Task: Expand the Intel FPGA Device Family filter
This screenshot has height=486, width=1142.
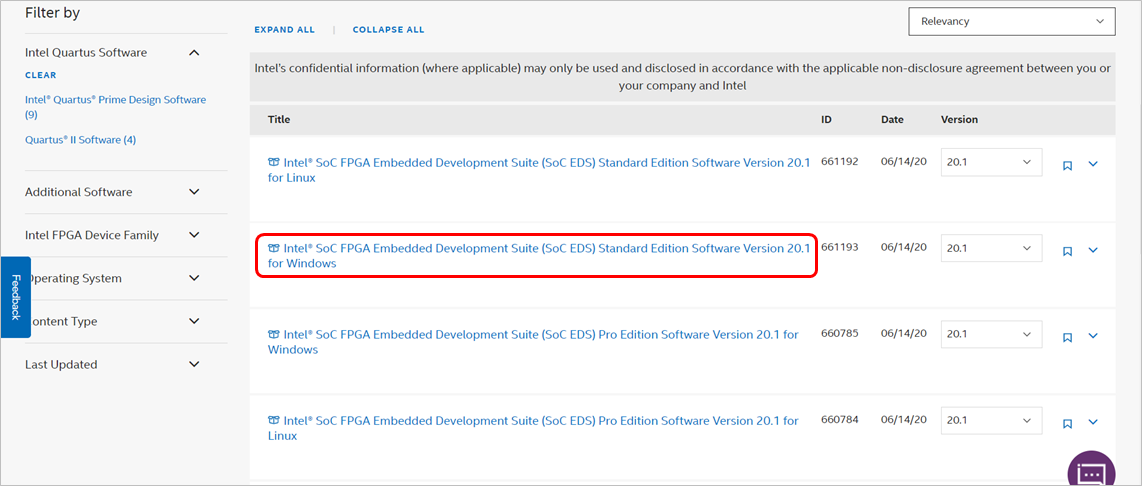Action: (194, 235)
